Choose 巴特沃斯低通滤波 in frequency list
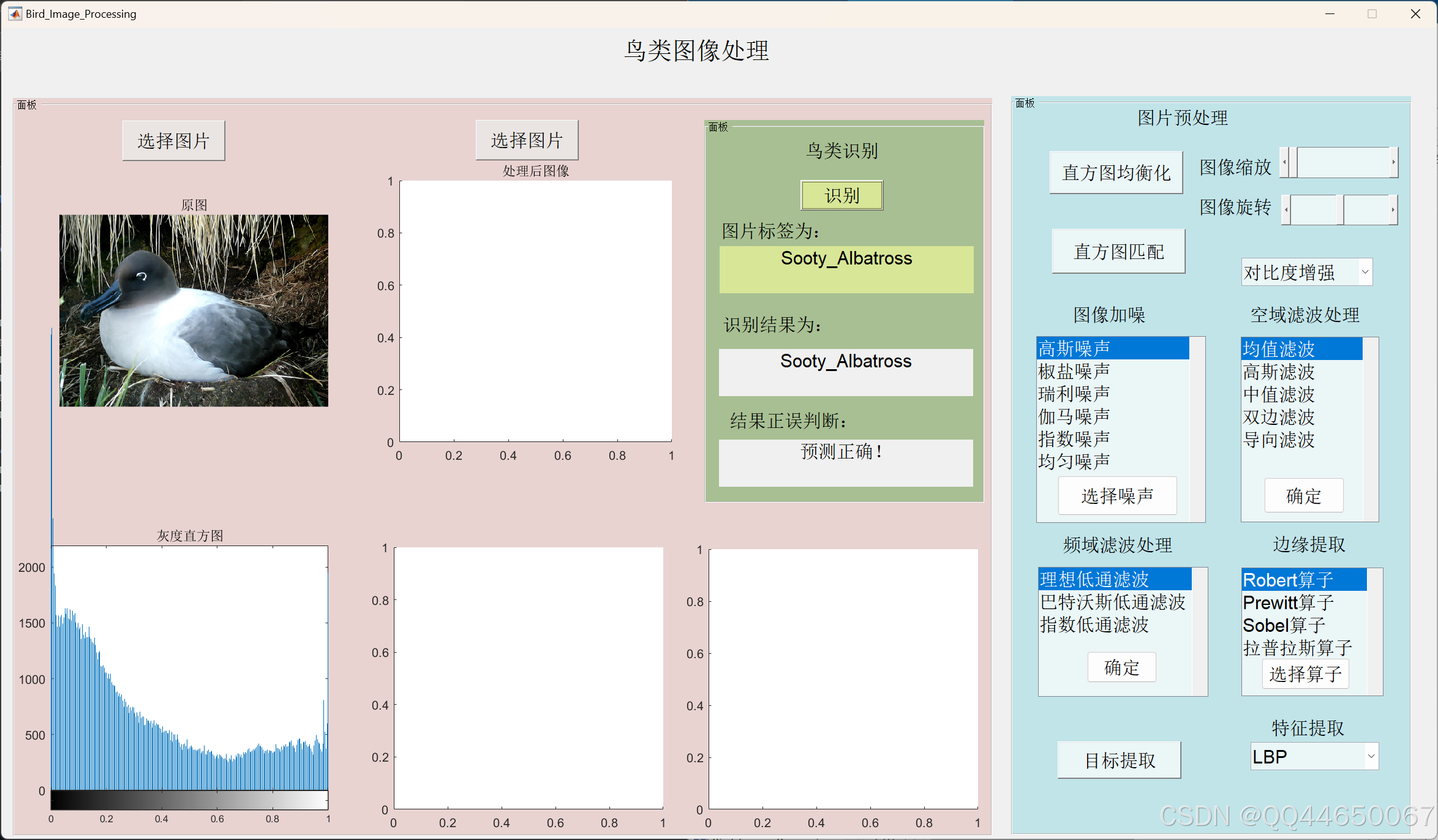 coord(1112,602)
